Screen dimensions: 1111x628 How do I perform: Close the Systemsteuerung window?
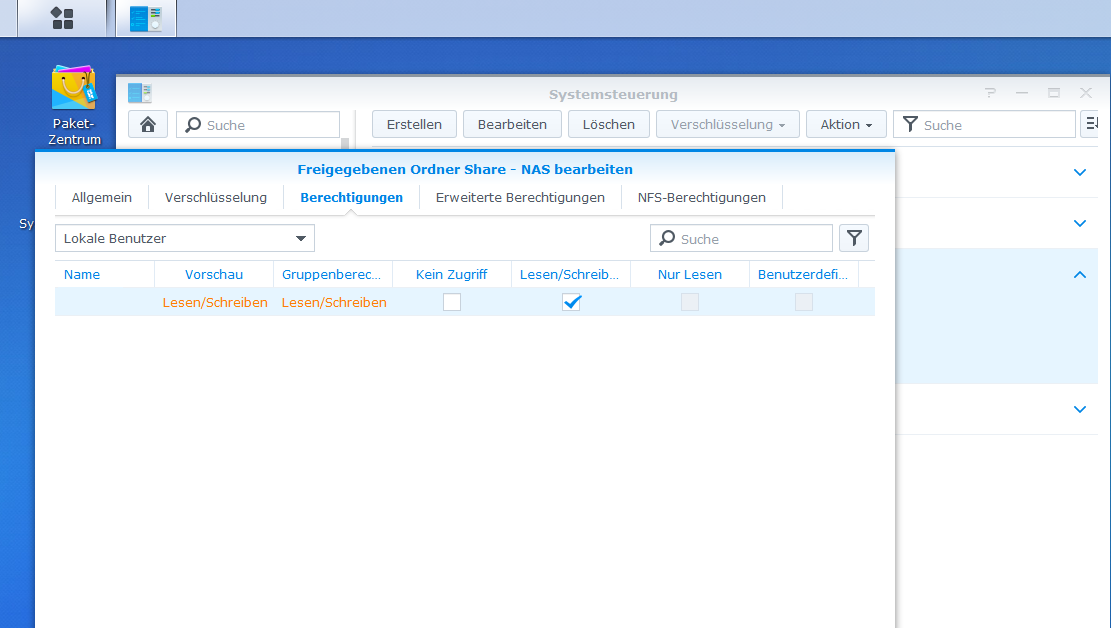[x=1085, y=93]
